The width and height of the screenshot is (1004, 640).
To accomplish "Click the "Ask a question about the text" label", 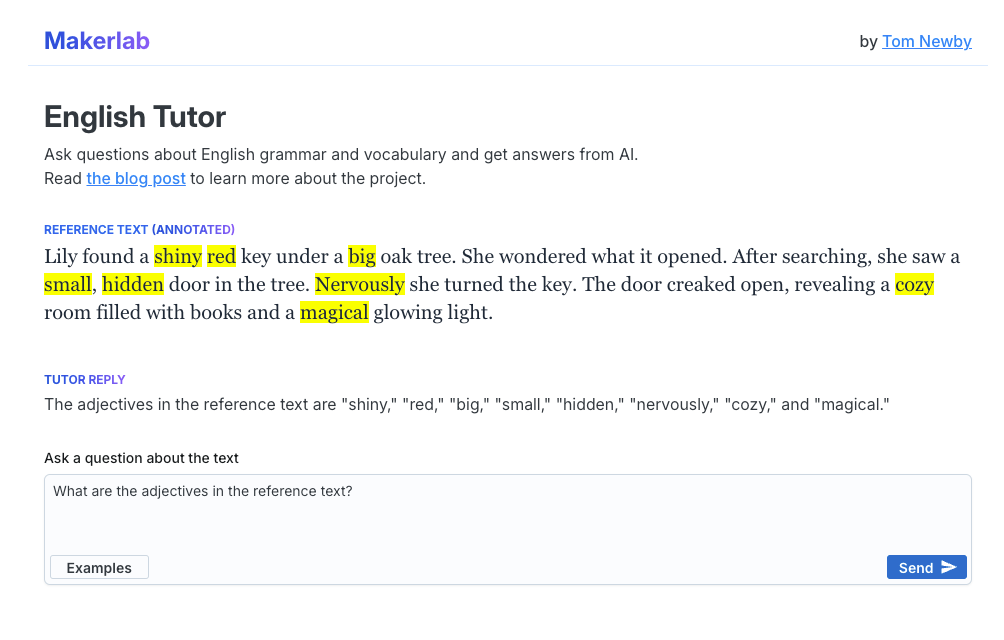I will coord(141,458).
